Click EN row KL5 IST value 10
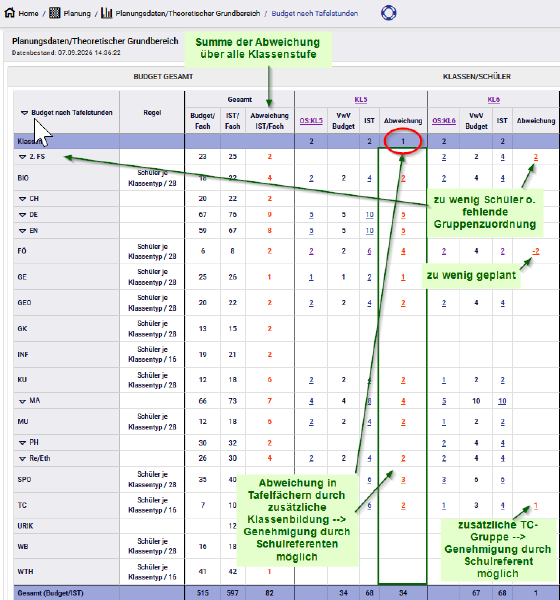 (x=369, y=231)
